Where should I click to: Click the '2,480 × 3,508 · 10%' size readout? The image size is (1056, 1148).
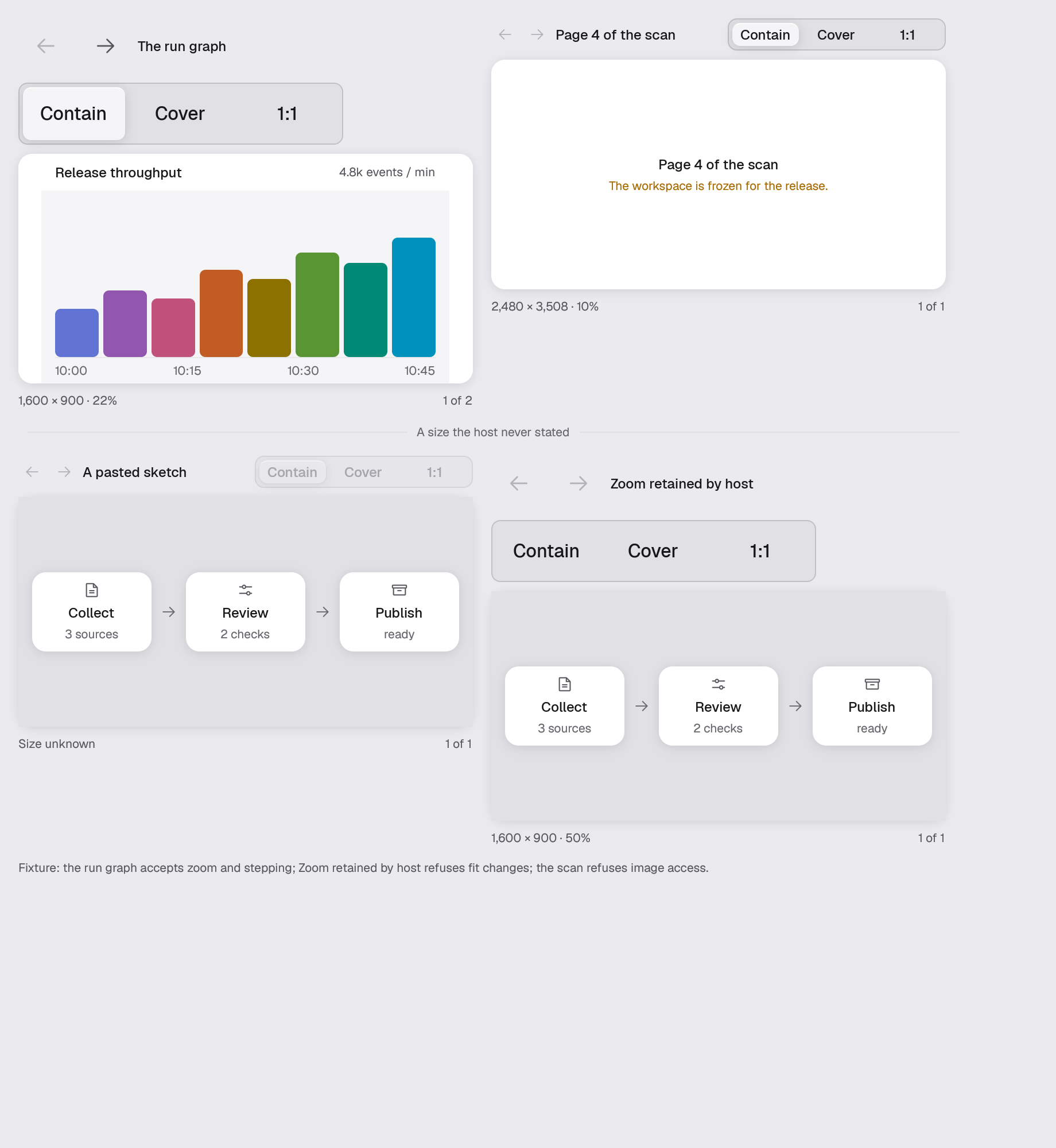tap(545, 307)
